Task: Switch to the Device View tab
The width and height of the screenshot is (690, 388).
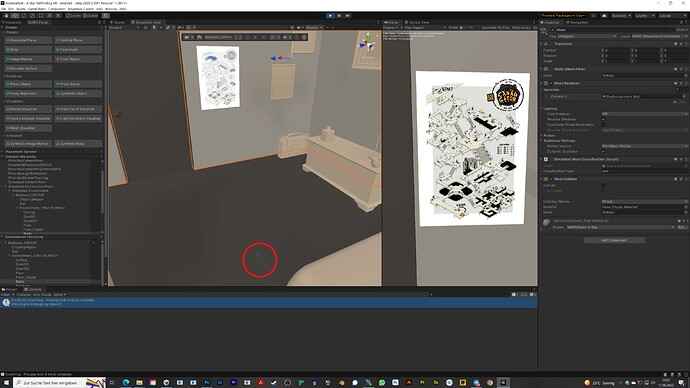Action: pos(417,22)
